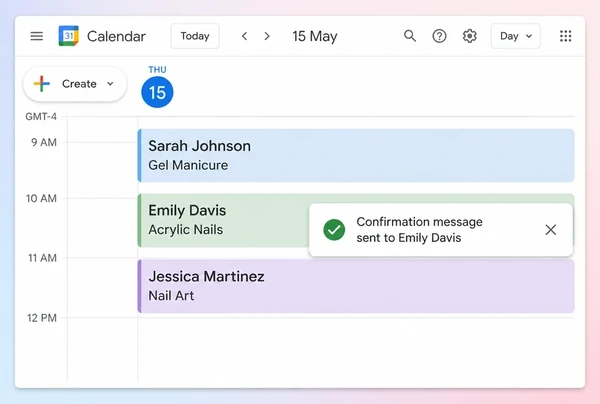600x404 pixels.
Task: Click the Confirmation message sent text
Action: point(419,230)
